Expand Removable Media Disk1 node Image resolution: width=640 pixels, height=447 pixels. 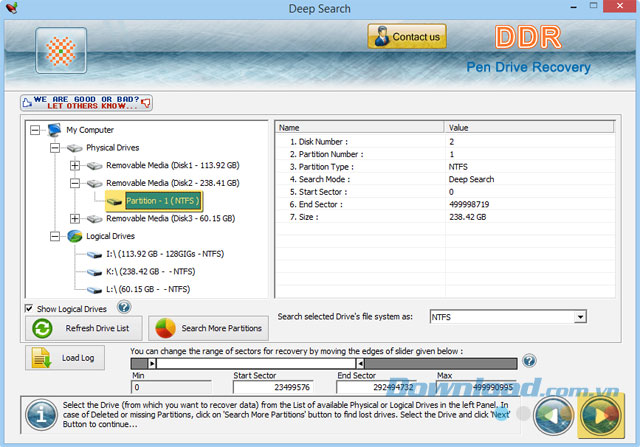pos(75,165)
